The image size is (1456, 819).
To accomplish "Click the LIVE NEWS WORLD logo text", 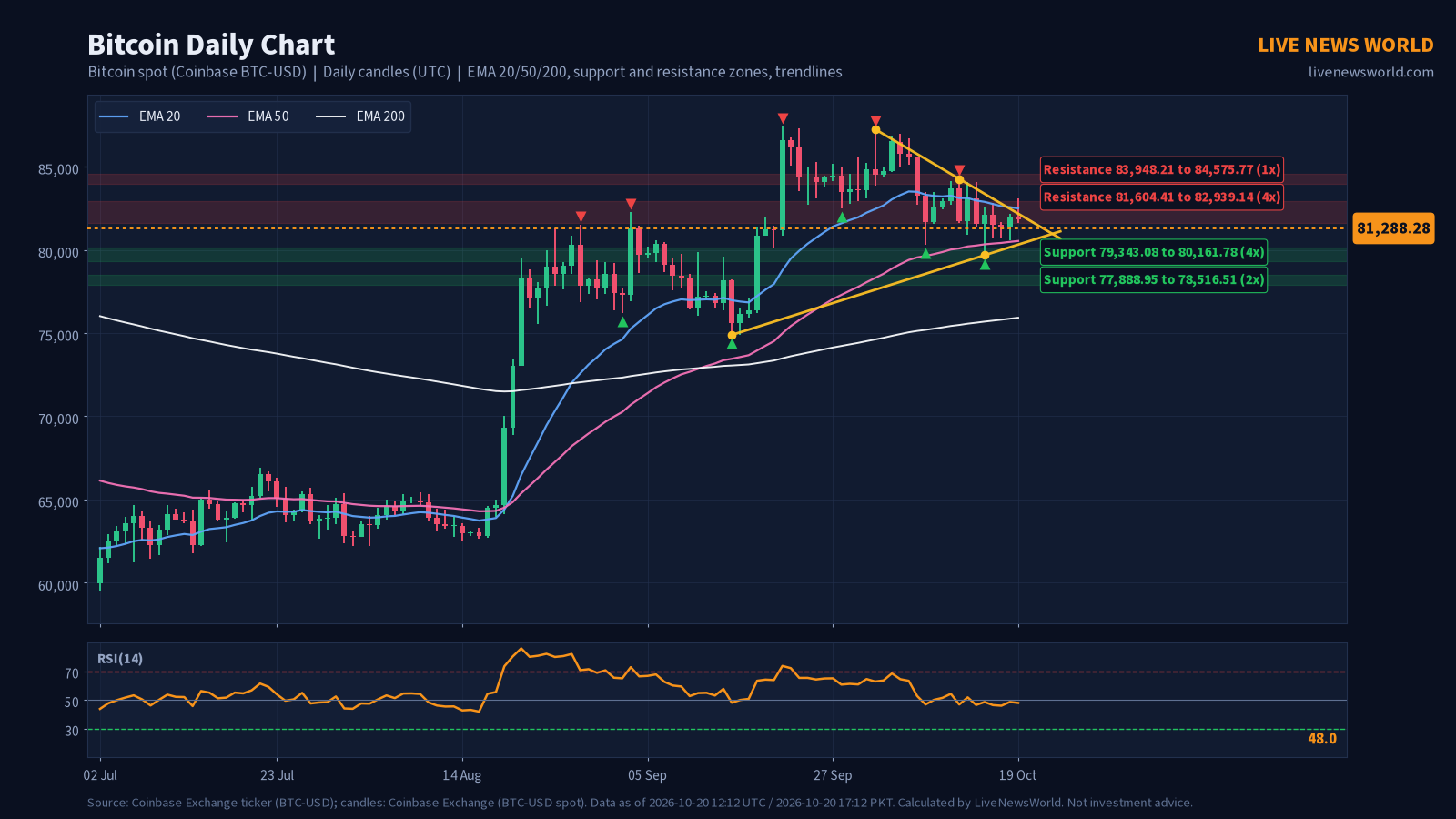I will click(1346, 45).
